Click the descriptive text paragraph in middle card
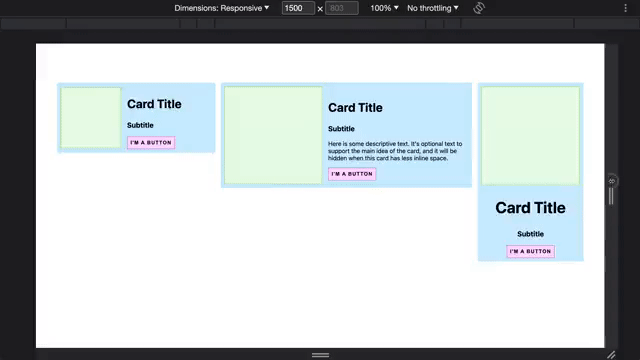This screenshot has width=640, height=360. [x=395, y=151]
